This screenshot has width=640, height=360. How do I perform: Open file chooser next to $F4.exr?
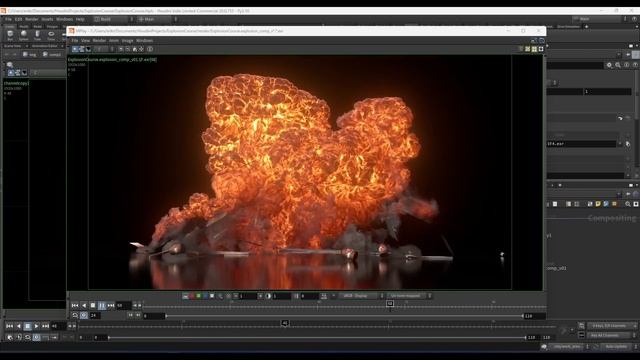tap(628, 144)
